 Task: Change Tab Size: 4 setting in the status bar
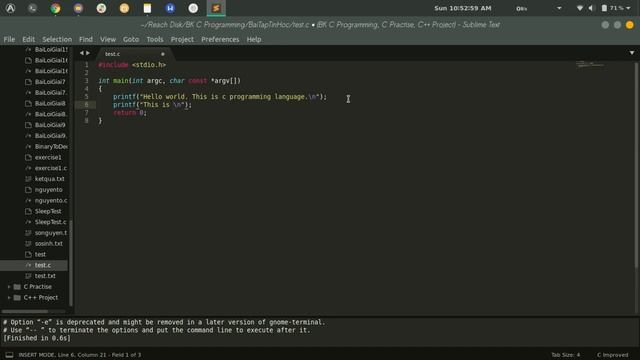pyautogui.click(x=566, y=355)
